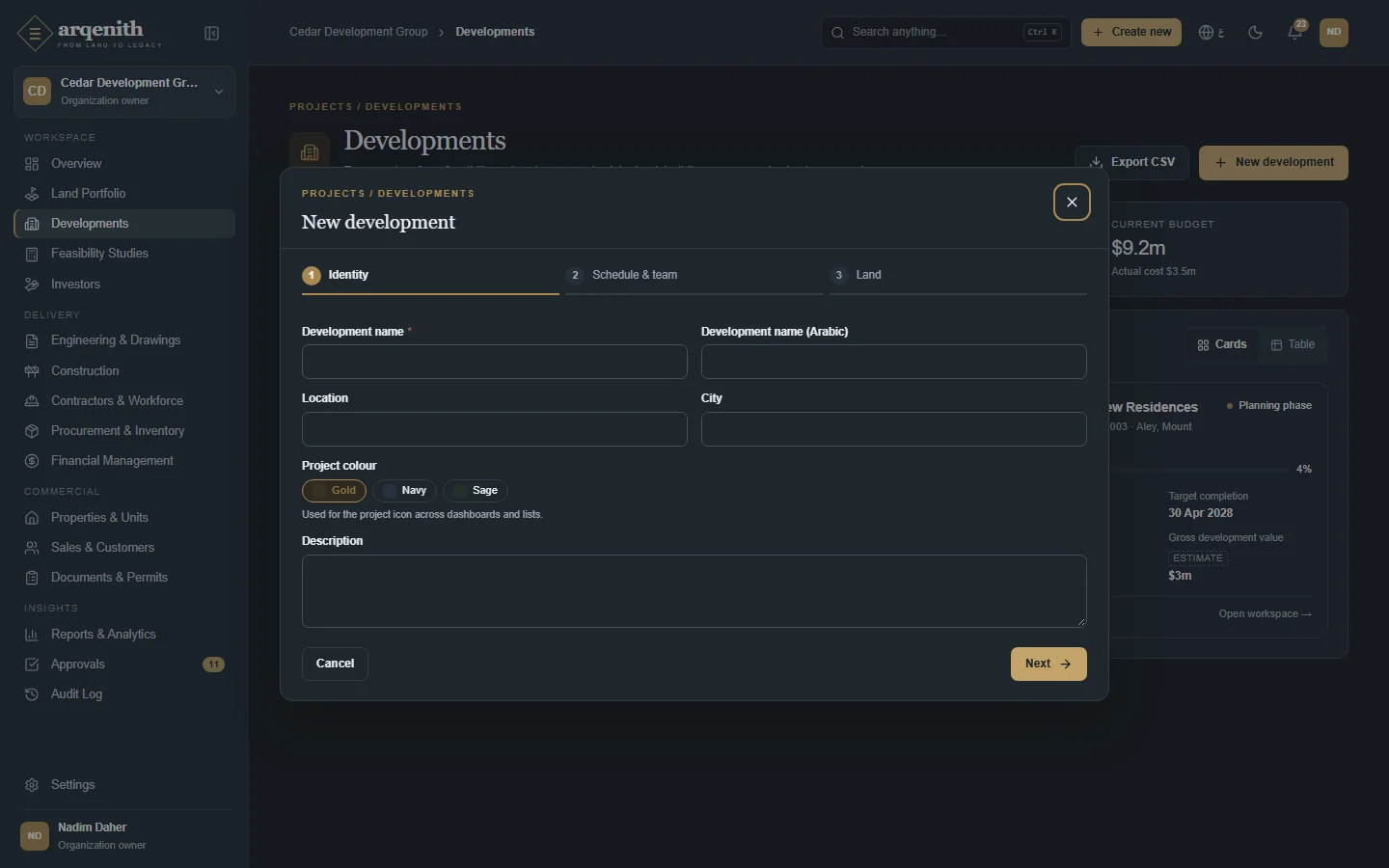Click the Settings gear icon
This screenshot has height=868, width=1389.
click(x=32, y=785)
